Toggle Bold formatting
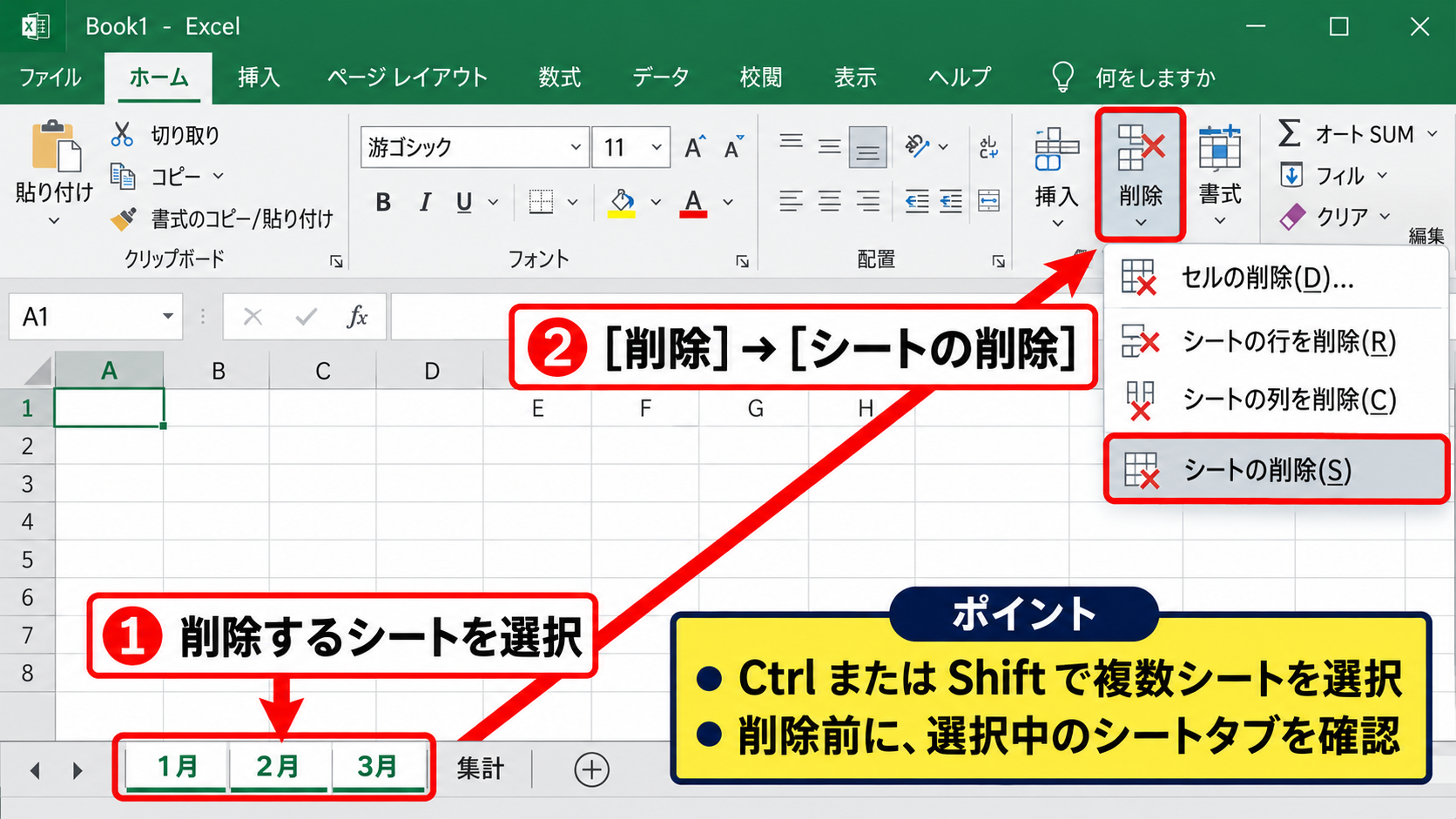The height and width of the screenshot is (819, 1456). pos(383,202)
